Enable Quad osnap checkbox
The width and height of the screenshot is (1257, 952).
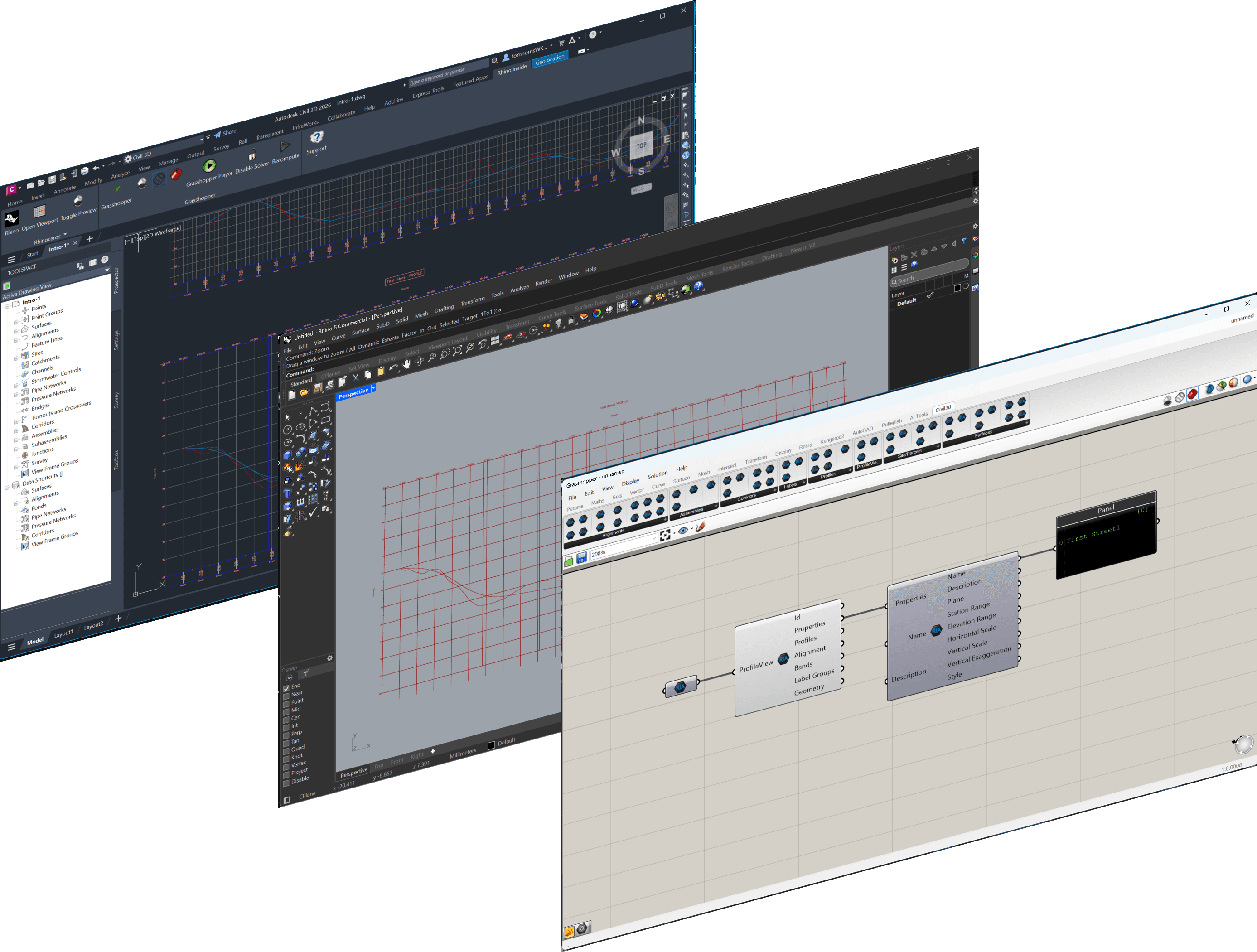286,751
